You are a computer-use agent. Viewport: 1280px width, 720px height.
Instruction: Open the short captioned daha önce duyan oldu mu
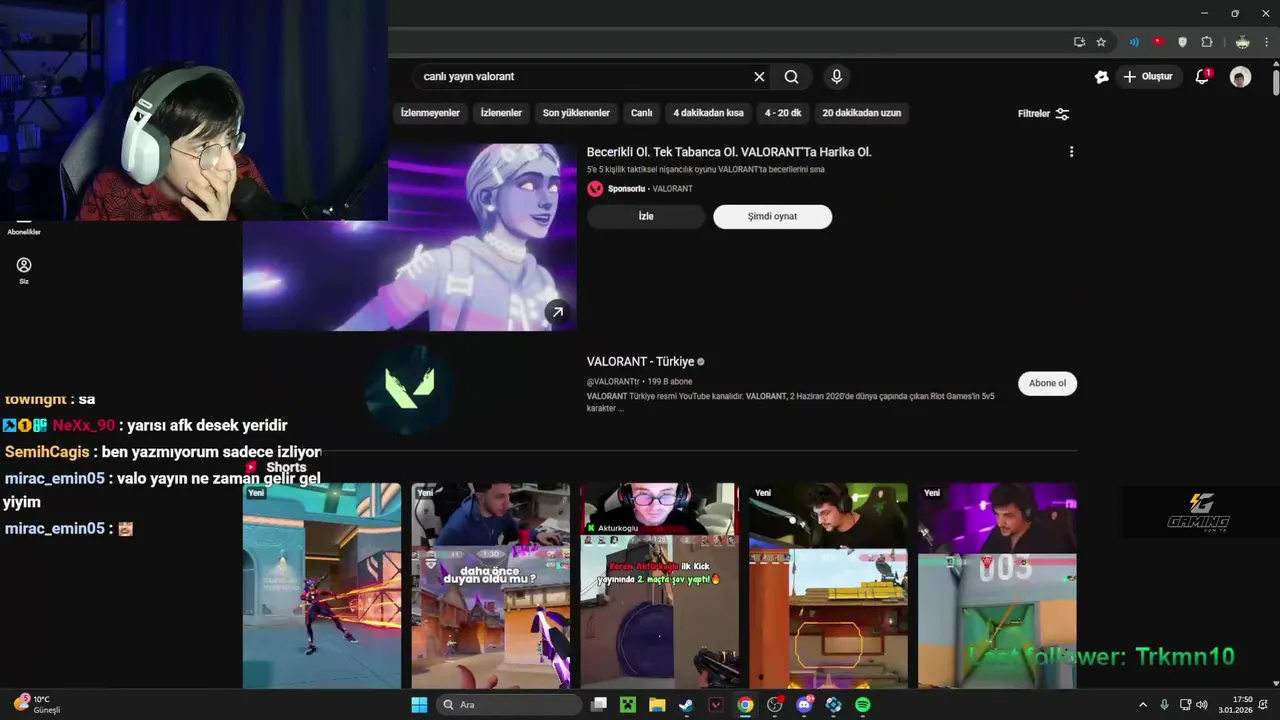(490, 586)
